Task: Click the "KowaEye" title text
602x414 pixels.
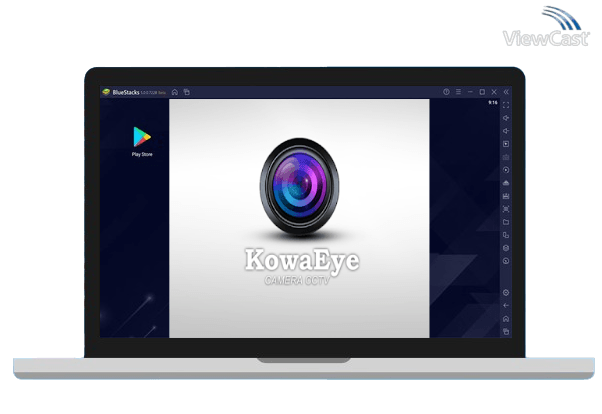Action: tap(302, 261)
